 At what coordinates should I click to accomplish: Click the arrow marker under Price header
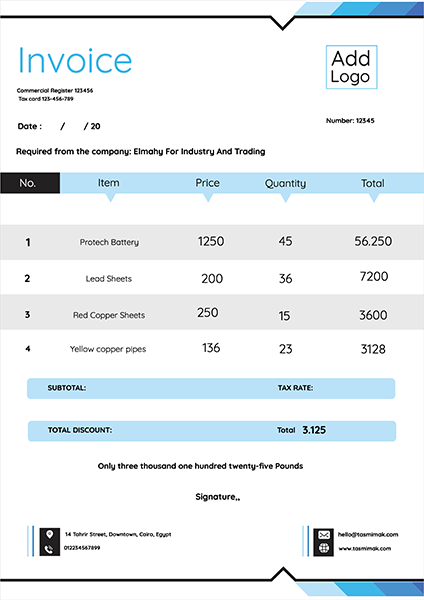208,197
